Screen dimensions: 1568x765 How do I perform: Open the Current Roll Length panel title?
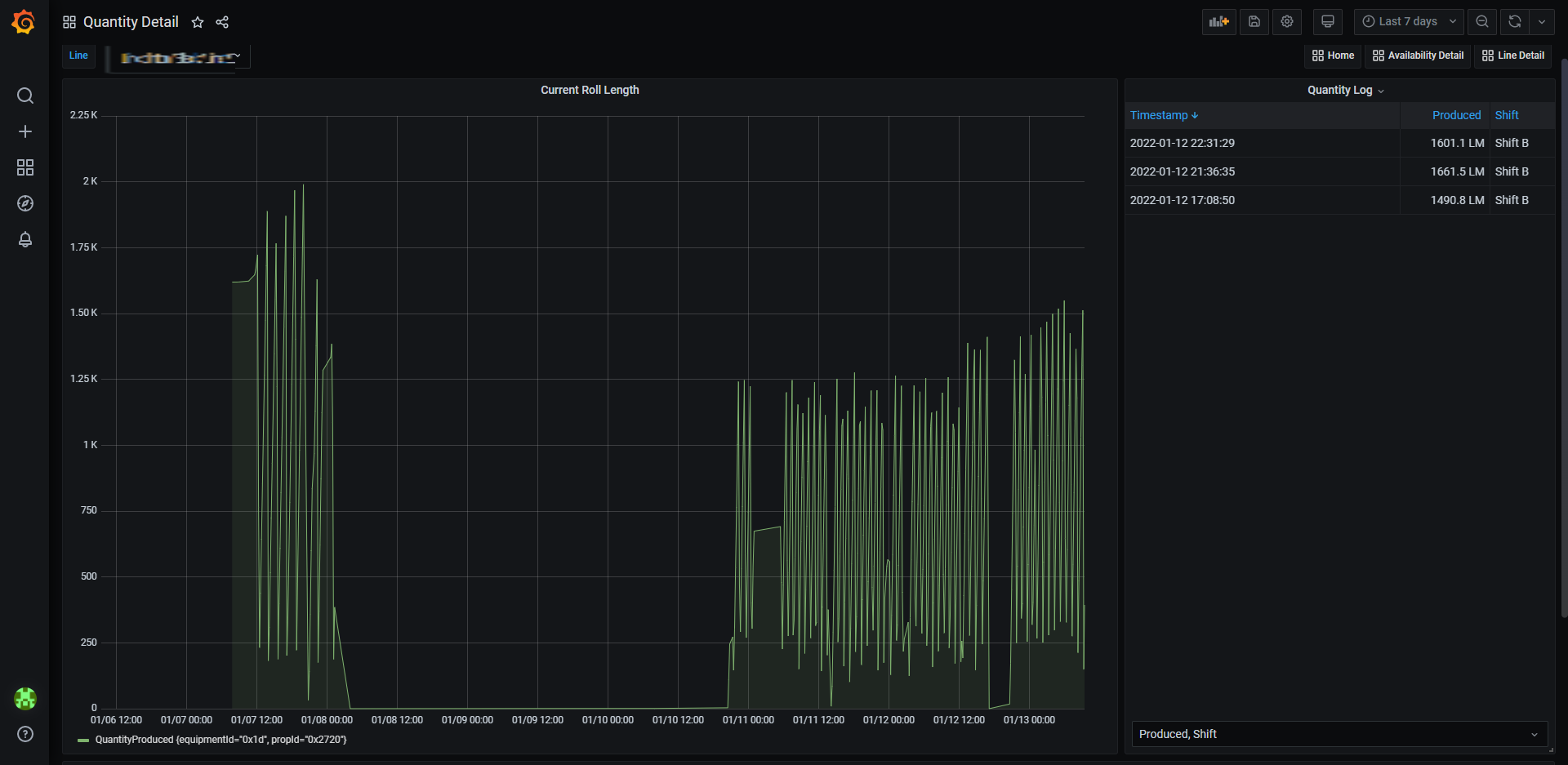coord(590,90)
